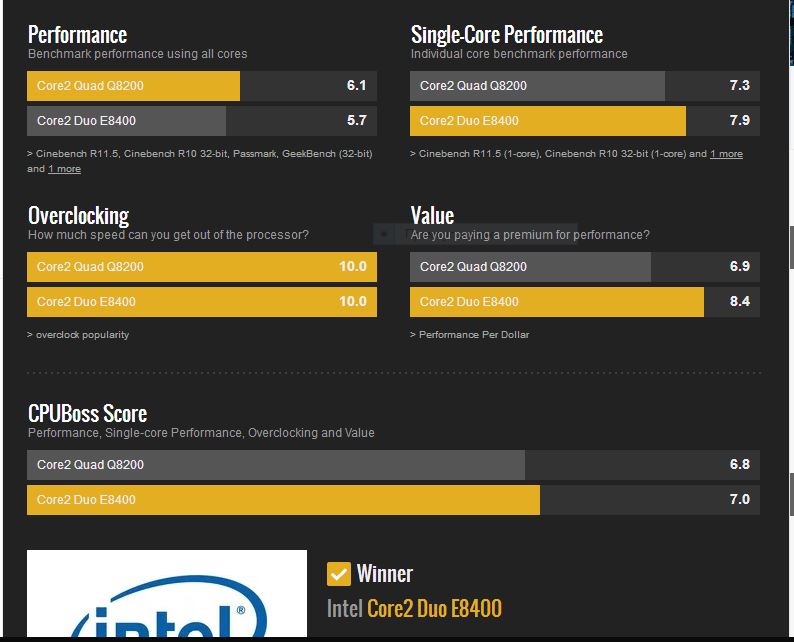Open the '1 more' link under Performance benchmarks
Image resolution: width=794 pixels, height=642 pixels.
pos(64,169)
